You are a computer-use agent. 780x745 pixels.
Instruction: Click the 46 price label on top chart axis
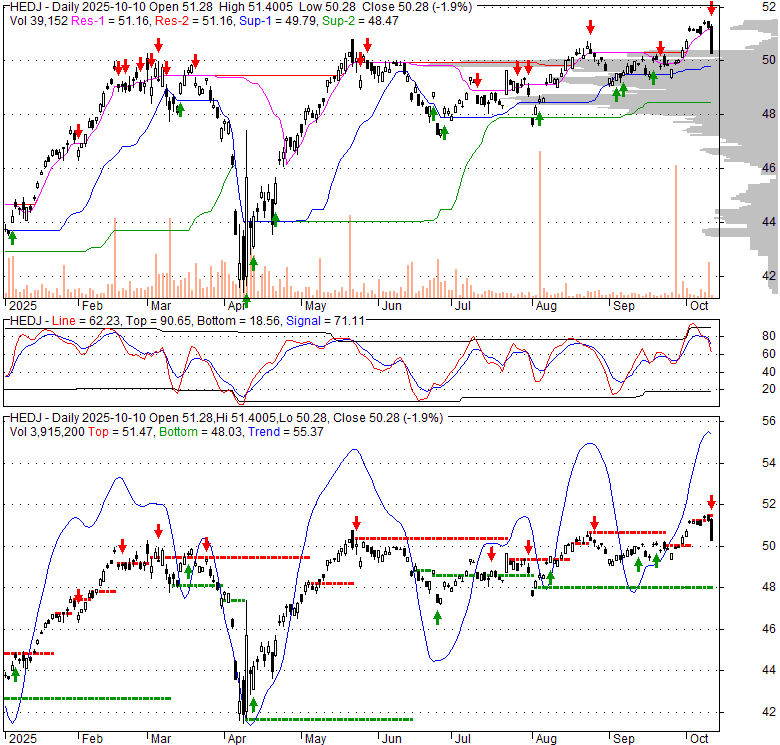769,168
